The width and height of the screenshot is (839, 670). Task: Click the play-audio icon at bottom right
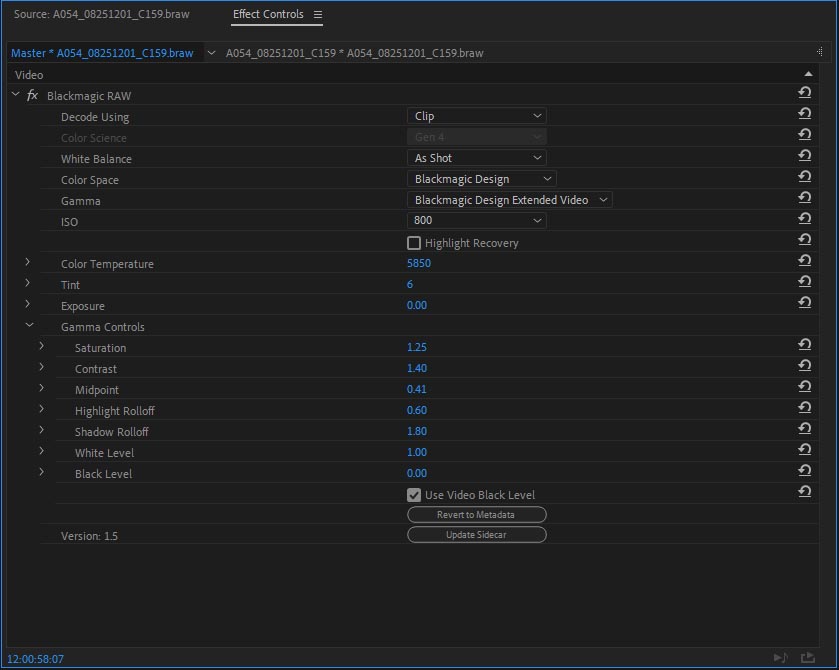(781, 658)
